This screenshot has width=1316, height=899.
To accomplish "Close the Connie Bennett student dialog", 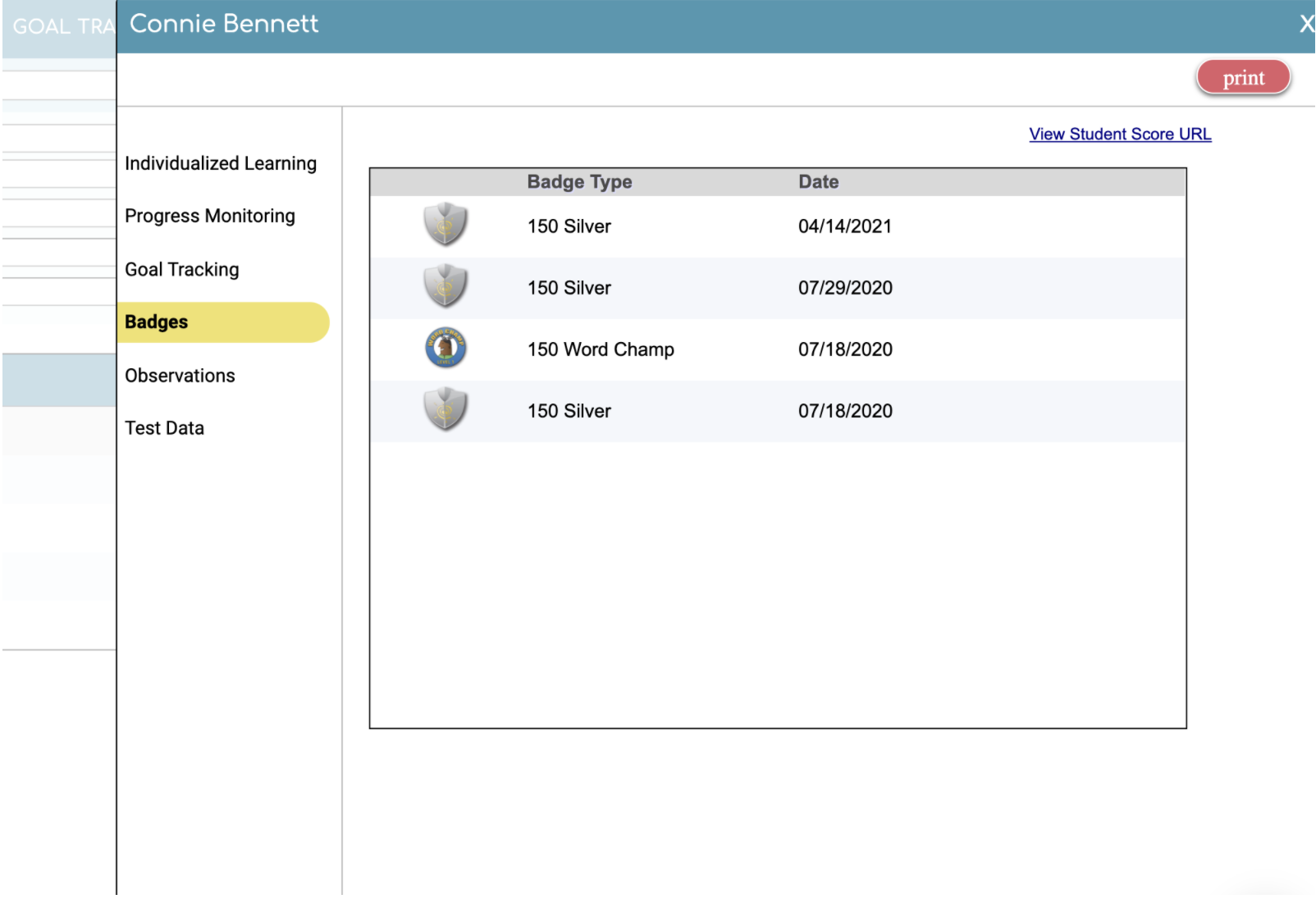I will click(1305, 24).
